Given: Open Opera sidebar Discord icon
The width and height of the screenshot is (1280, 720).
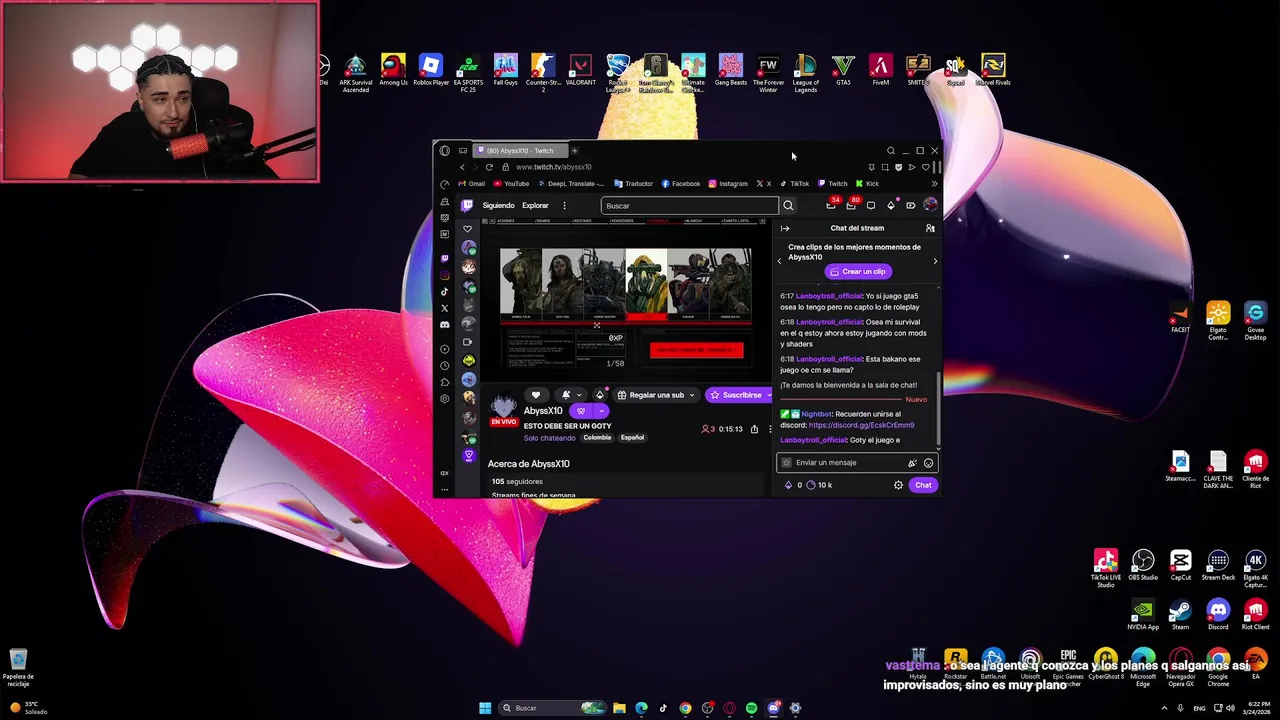Looking at the screenshot, I should click(x=444, y=324).
